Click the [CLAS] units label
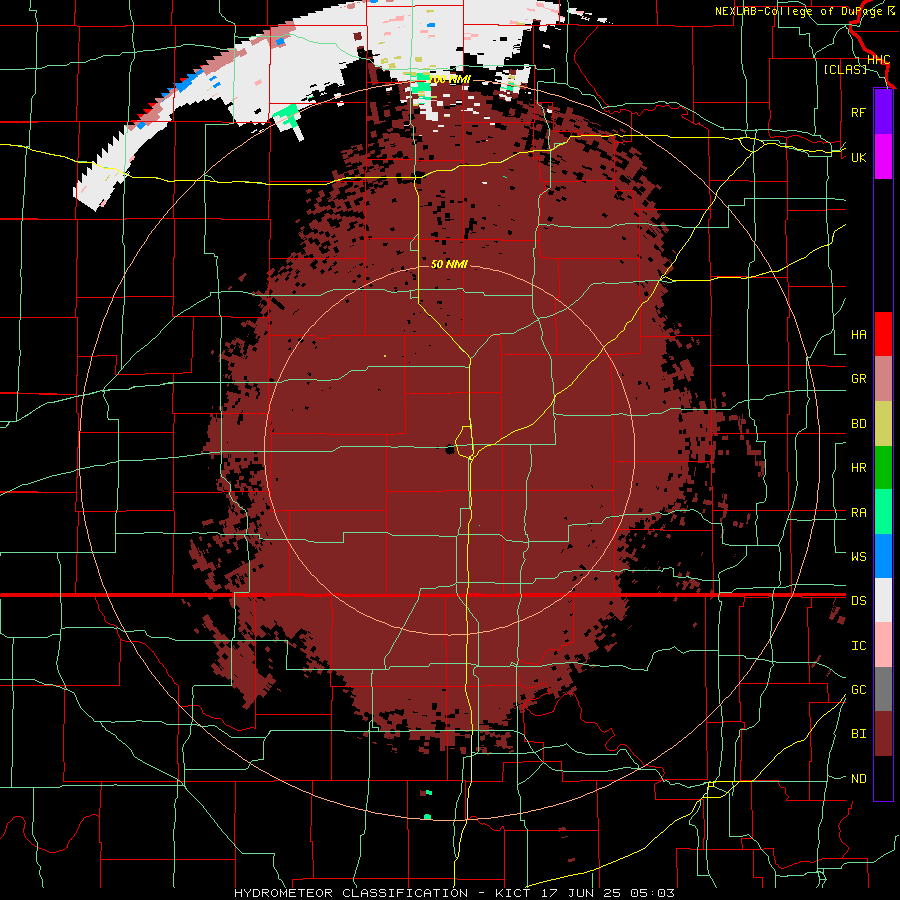Viewport: 900px width, 900px height. point(845,69)
